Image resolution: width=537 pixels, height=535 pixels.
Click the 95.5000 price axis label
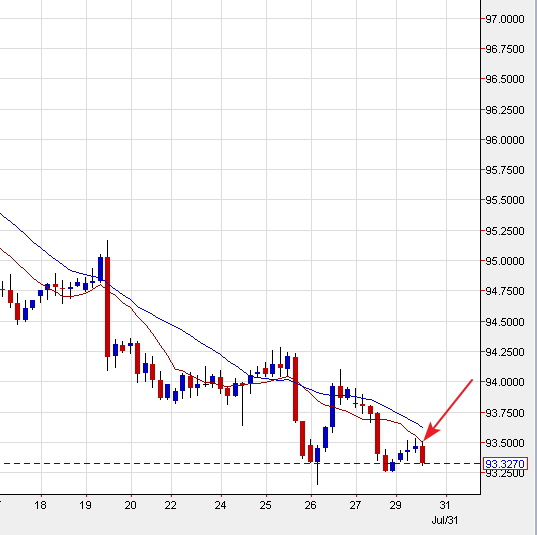point(505,200)
